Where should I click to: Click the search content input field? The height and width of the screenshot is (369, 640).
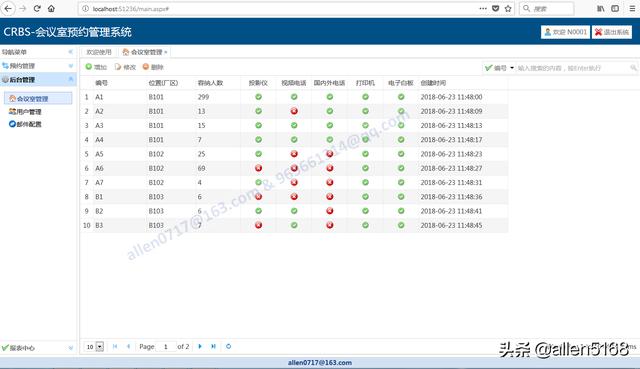573,68
